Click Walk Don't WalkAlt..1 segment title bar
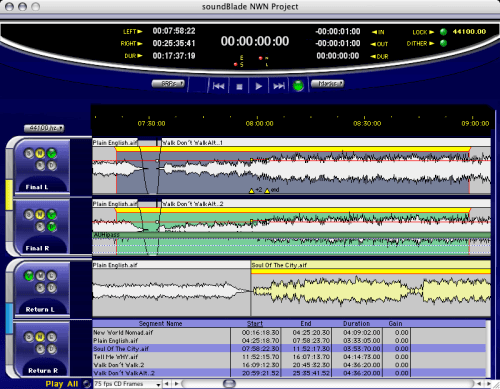Screen dimensions: 500x389 (x=326, y=143)
